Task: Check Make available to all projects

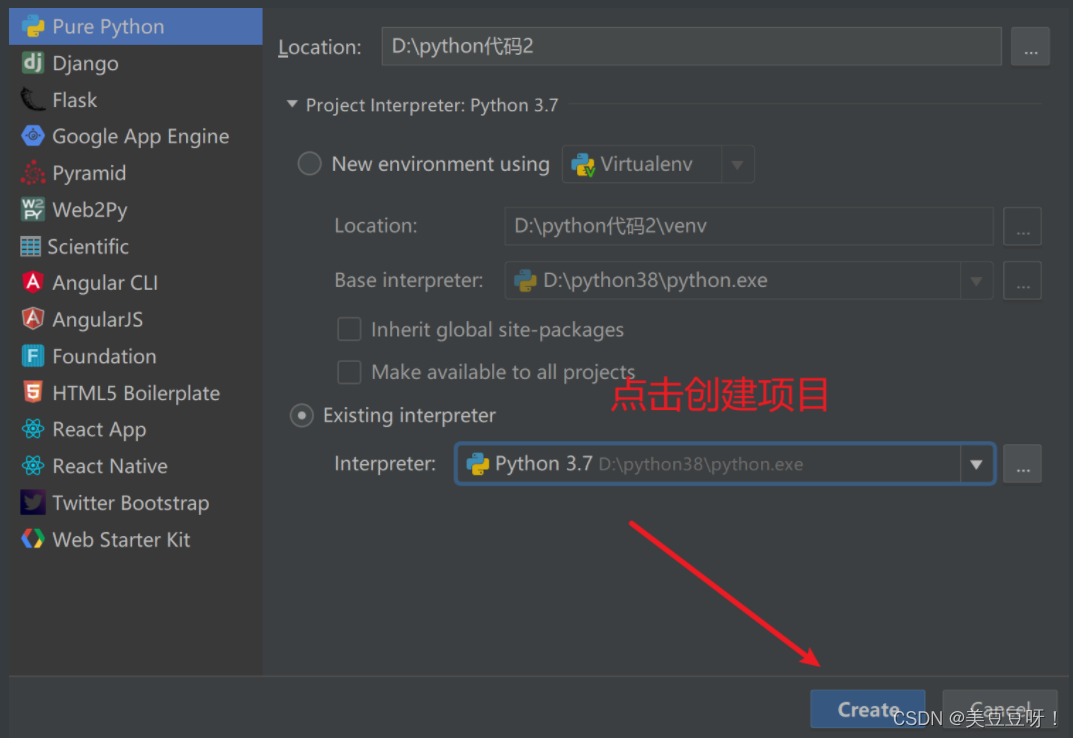Action: [x=350, y=372]
